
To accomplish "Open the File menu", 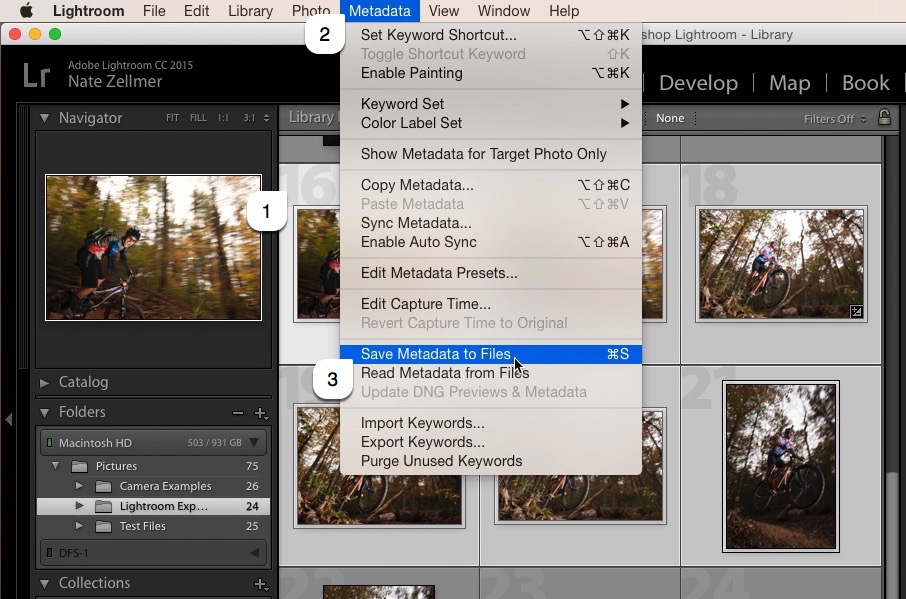I will (154, 11).
